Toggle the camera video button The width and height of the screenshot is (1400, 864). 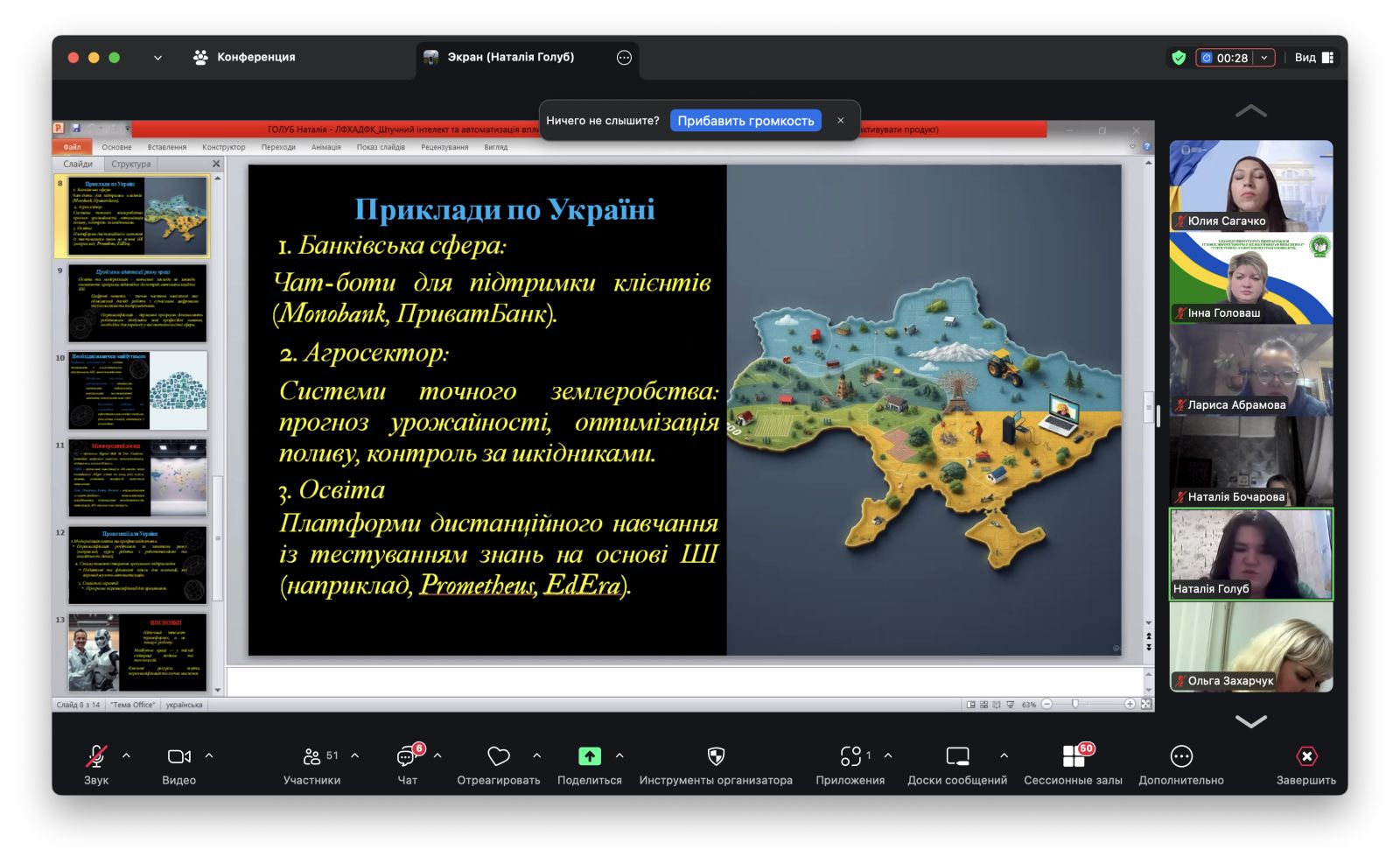(x=178, y=756)
